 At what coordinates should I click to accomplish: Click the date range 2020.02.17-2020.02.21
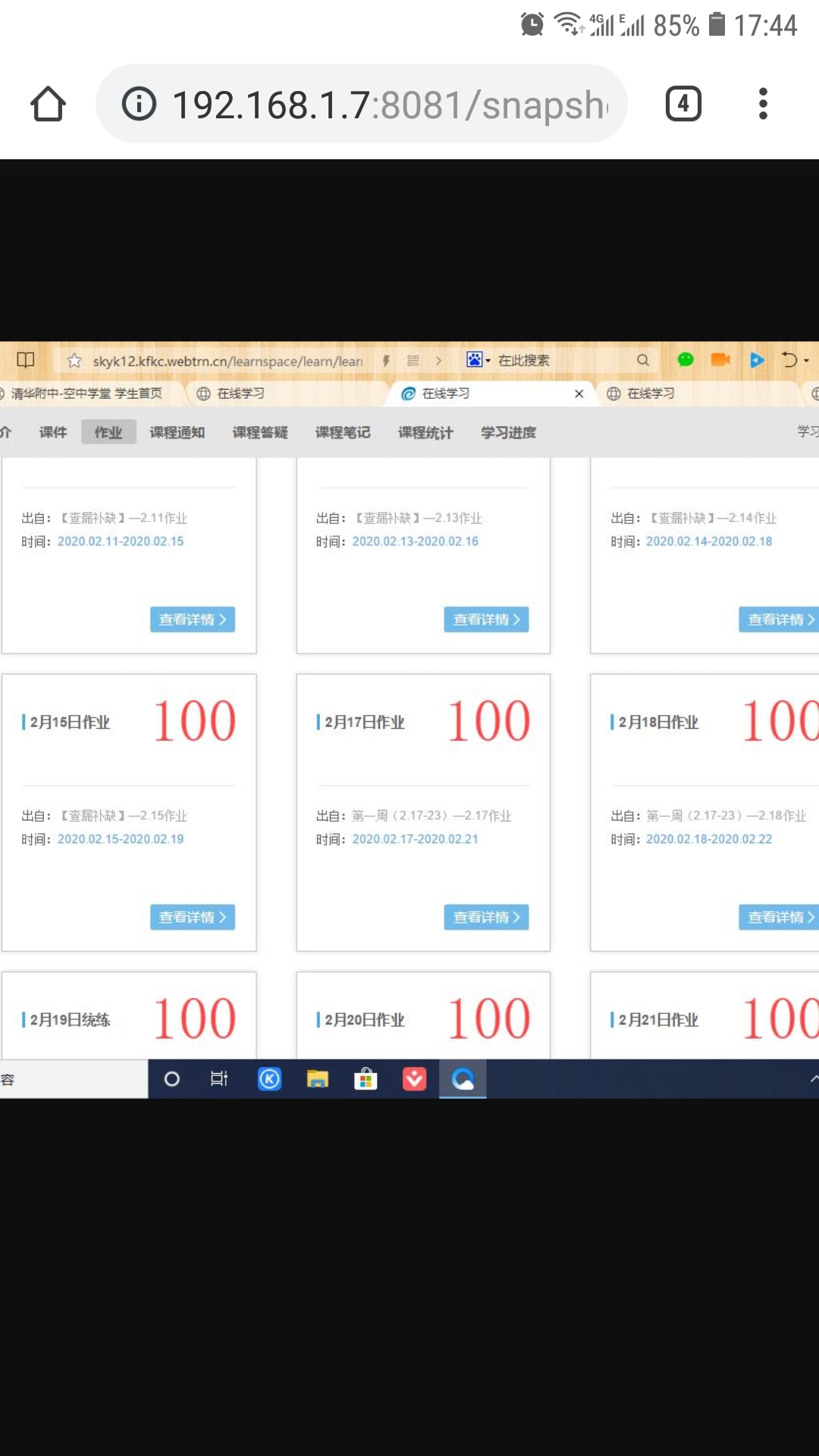coord(416,839)
